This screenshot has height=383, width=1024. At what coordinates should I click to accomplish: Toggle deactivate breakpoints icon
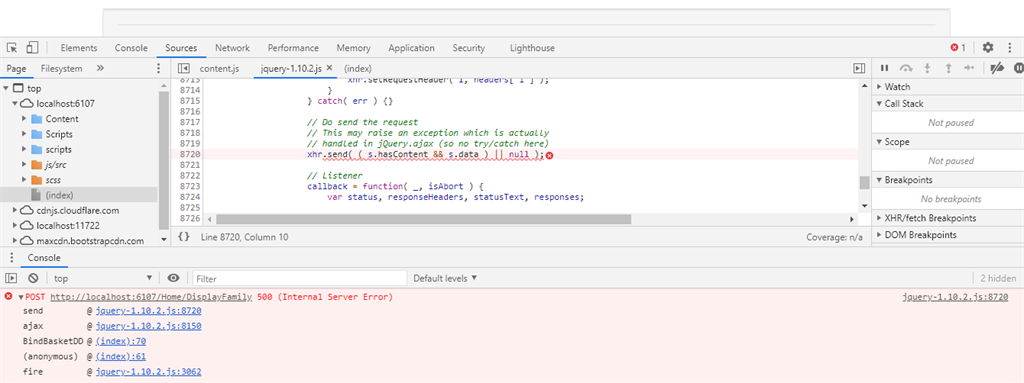click(997, 68)
